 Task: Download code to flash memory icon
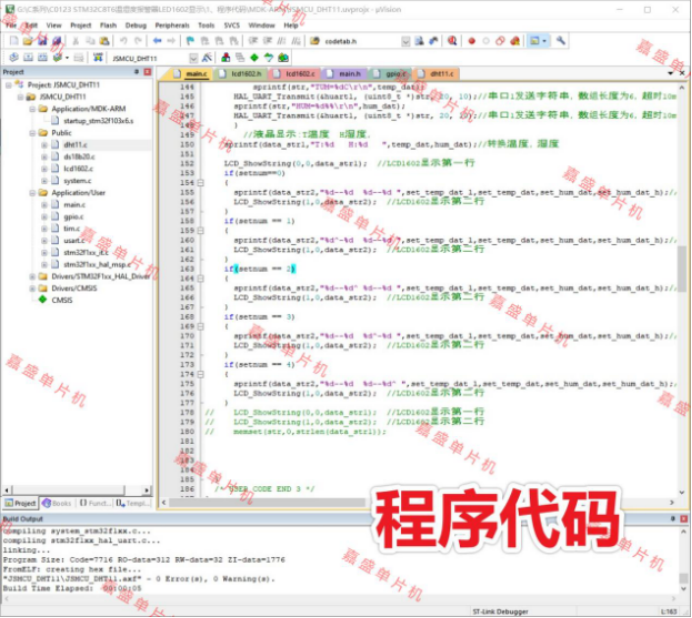pyautogui.click(x=98, y=57)
